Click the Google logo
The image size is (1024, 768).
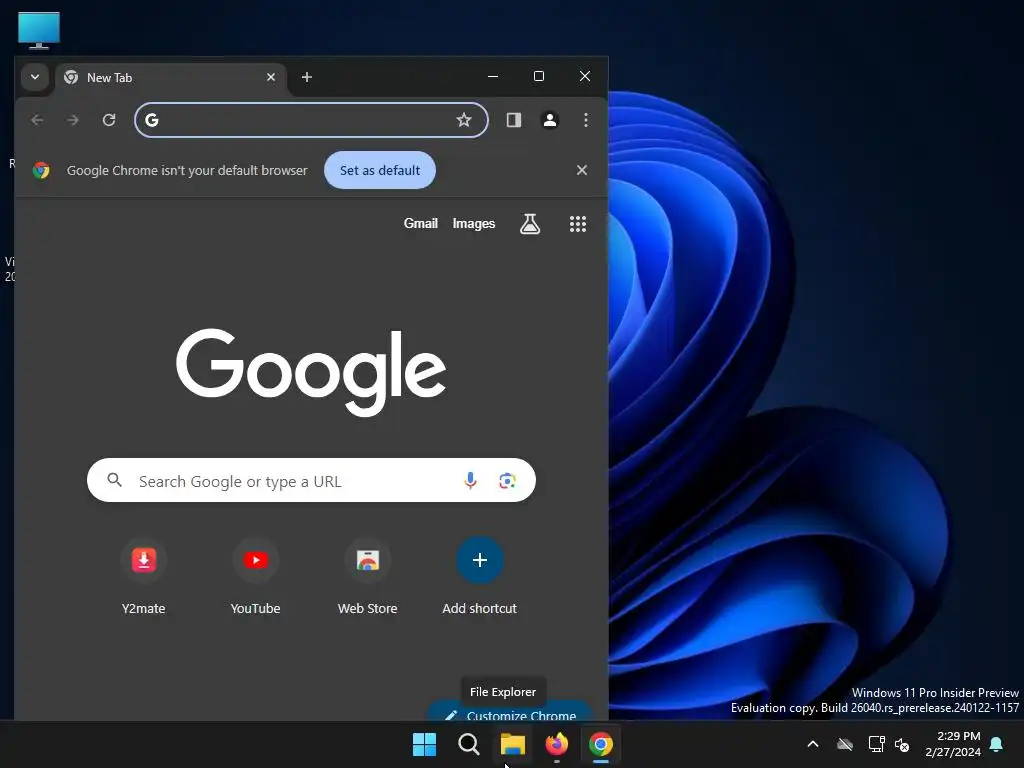click(311, 372)
